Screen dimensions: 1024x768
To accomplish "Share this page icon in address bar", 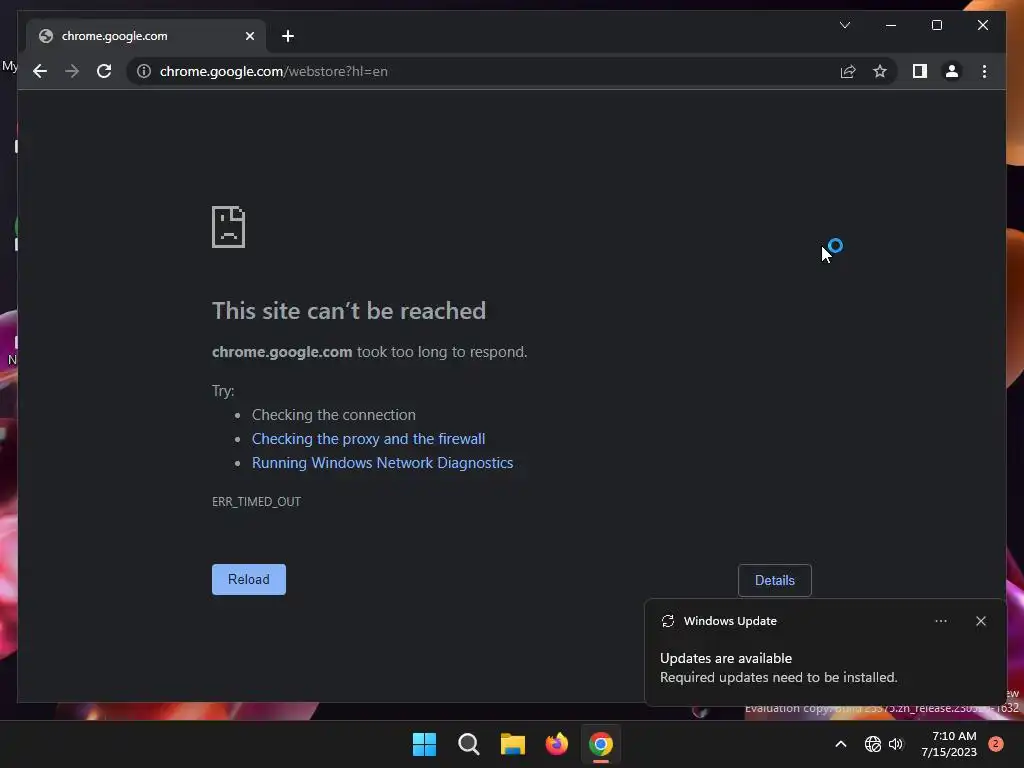I will point(848,71).
